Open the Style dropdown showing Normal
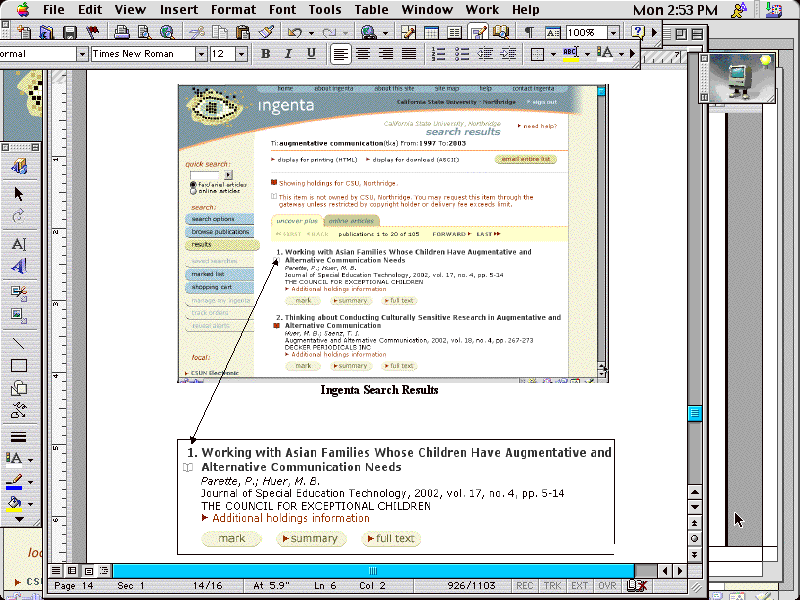The height and width of the screenshot is (600, 800). [x=82, y=54]
